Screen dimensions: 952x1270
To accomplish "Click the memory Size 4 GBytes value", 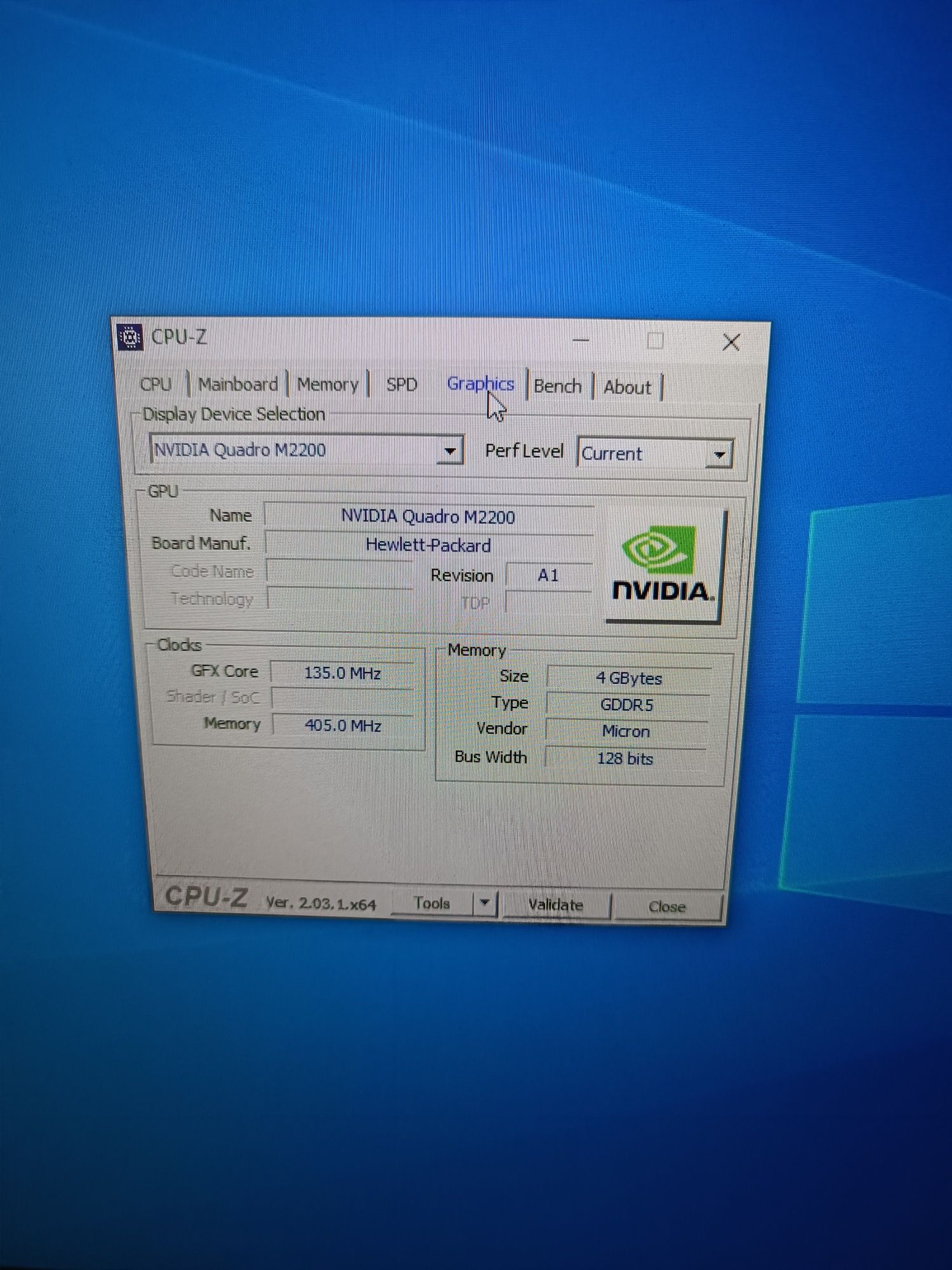I will 628,678.
